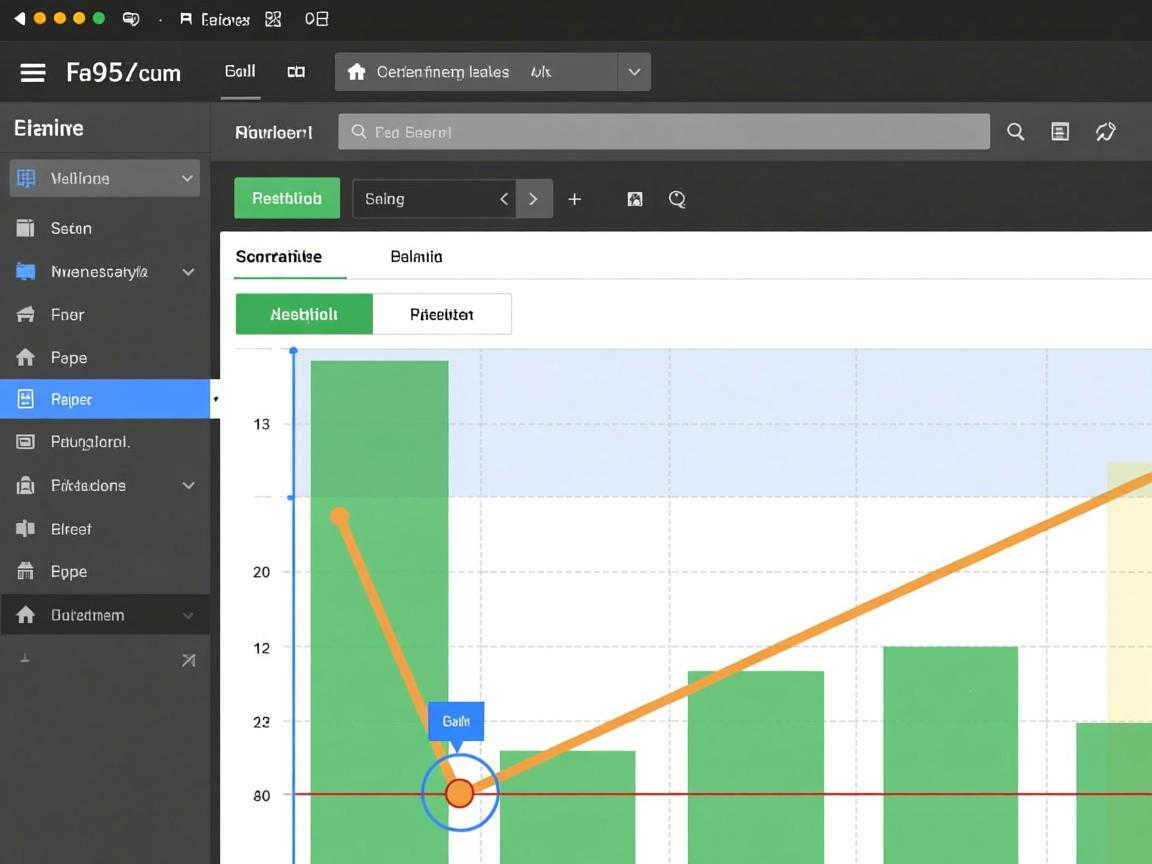The width and height of the screenshot is (1152, 864).
Task: Click the hamburger menu icon
Action: 32,73
